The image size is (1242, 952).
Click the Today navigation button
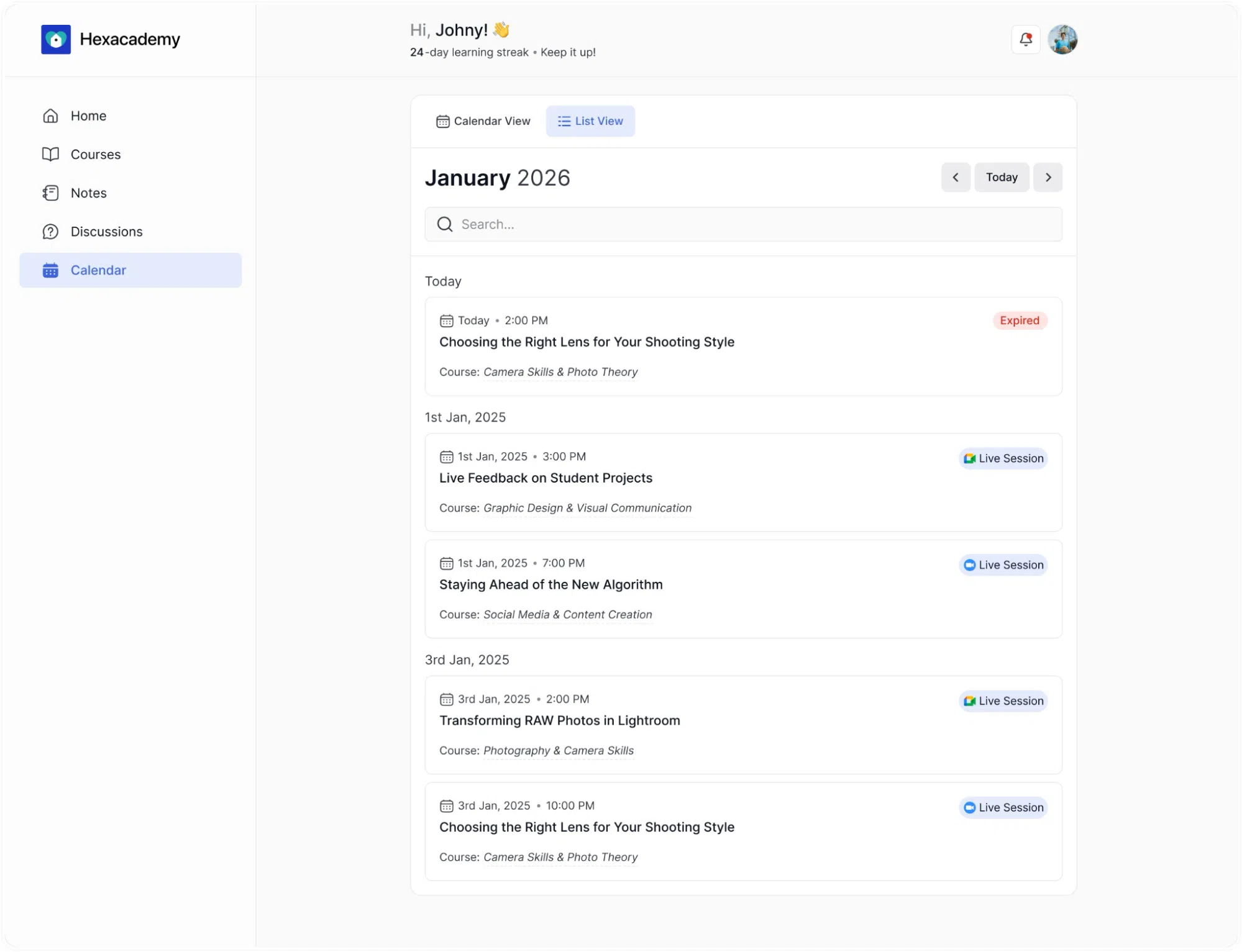[1002, 178]
